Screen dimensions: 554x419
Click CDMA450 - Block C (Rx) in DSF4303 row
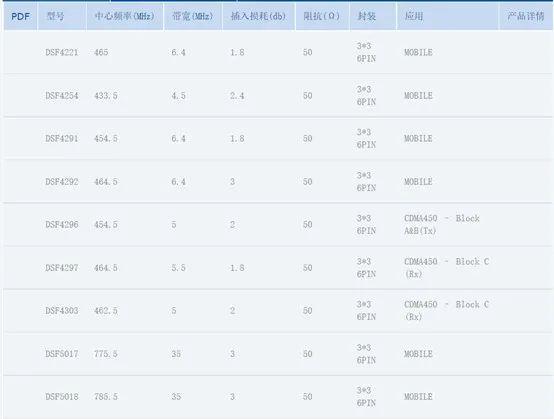click(447, 311)
